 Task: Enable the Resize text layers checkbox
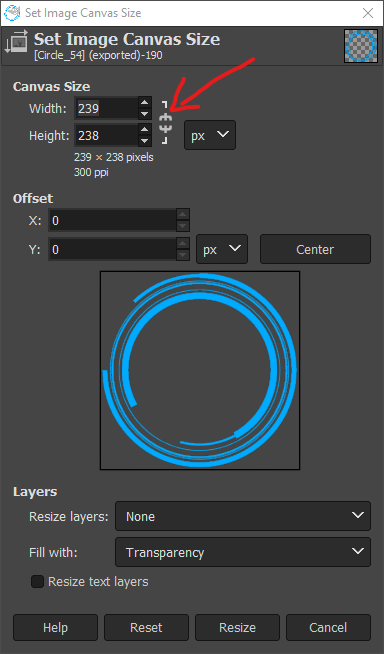pyautogui.click(x=38, y=581)
